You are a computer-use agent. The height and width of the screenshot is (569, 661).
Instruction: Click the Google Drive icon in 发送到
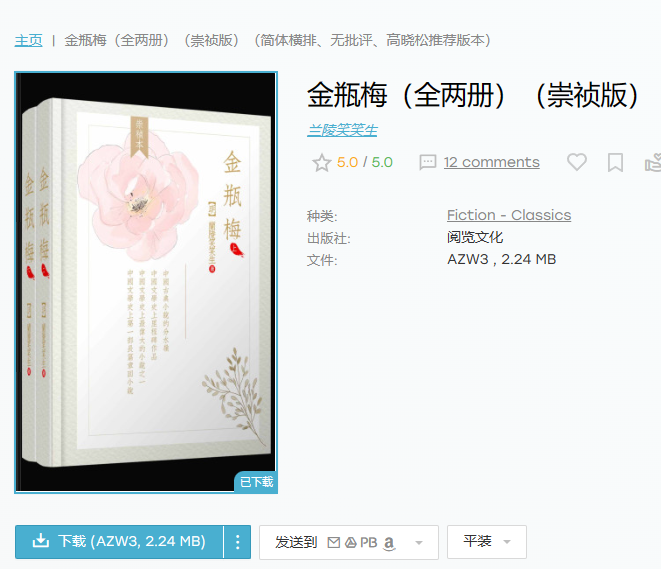(x=351, y=542)
